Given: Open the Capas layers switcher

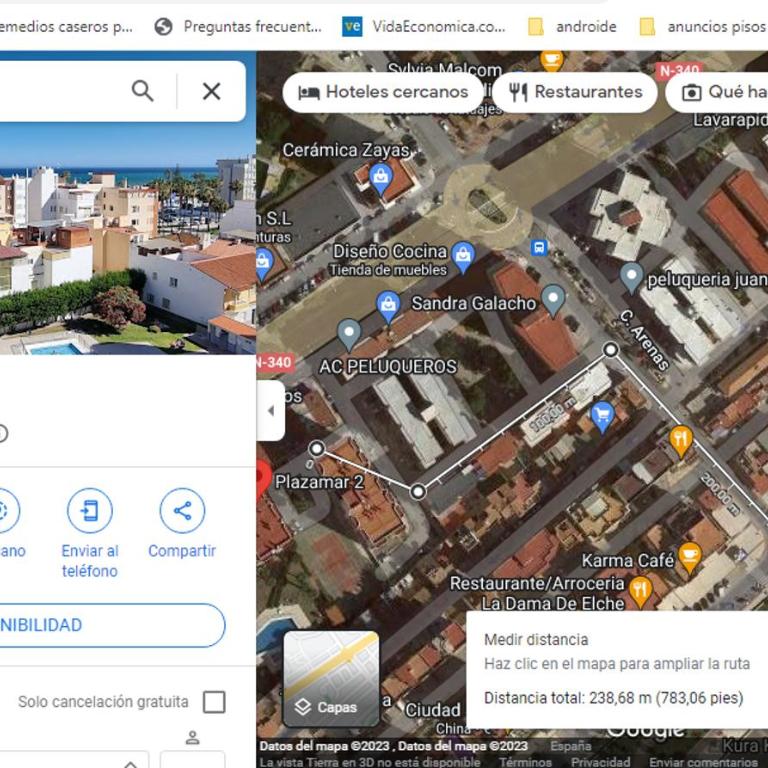Looking at the screenshot, I should coord(331,679).
